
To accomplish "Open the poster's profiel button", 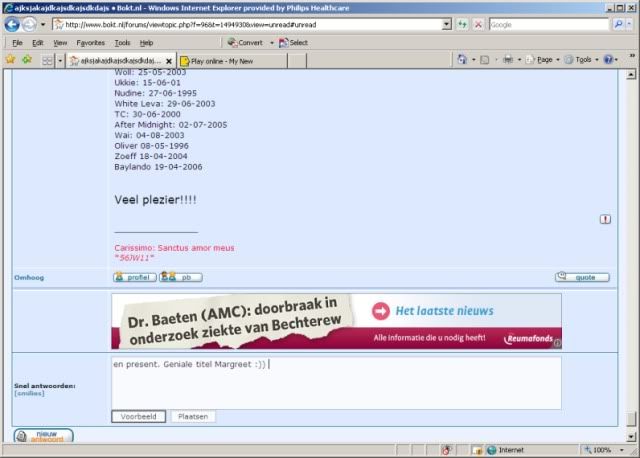I will tap(135, 277).
